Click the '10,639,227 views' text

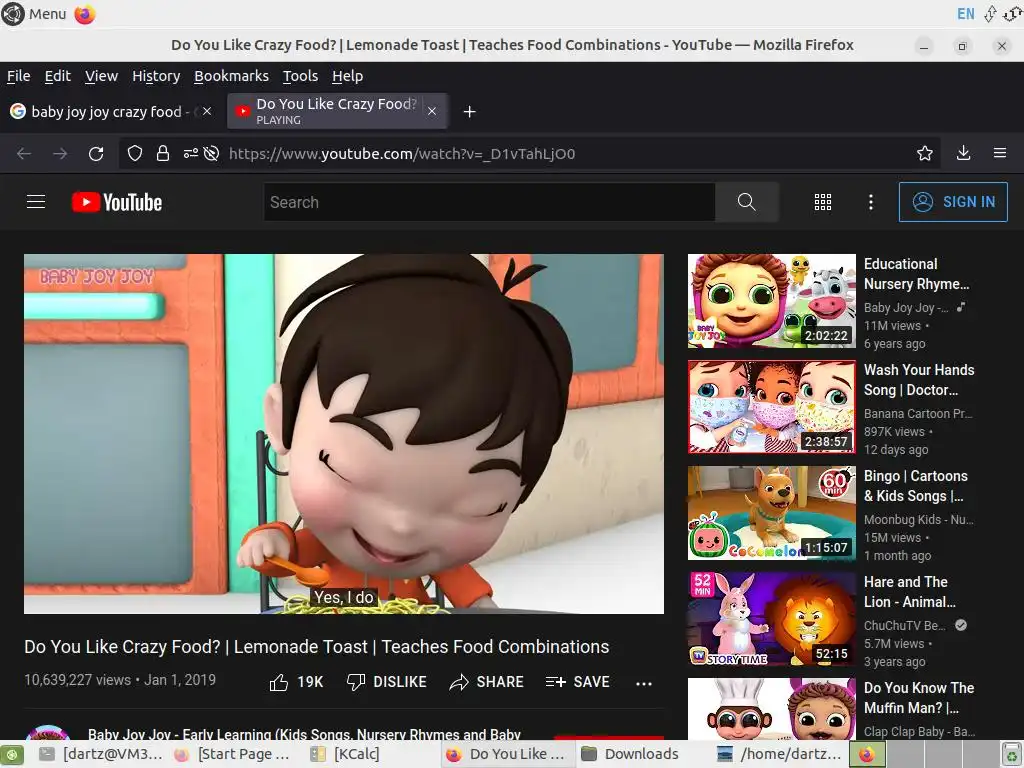point(78,680)
